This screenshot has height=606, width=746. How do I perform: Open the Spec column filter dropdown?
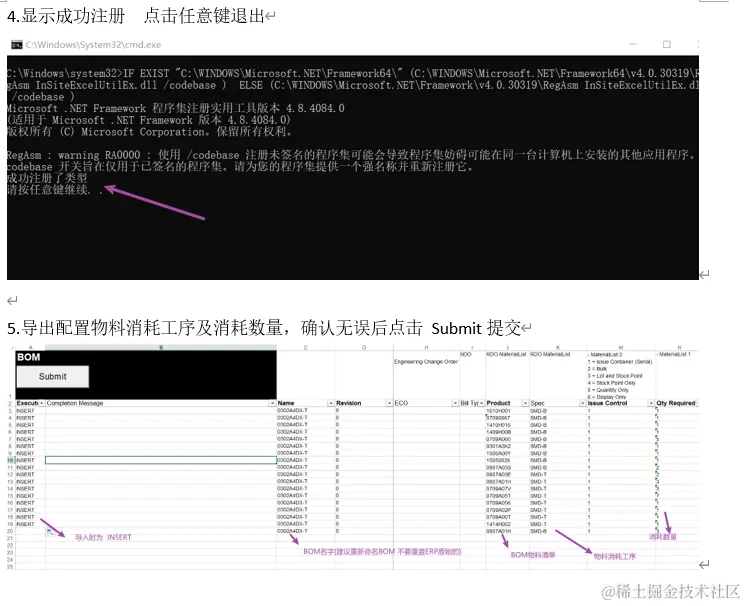coord(582,403)
